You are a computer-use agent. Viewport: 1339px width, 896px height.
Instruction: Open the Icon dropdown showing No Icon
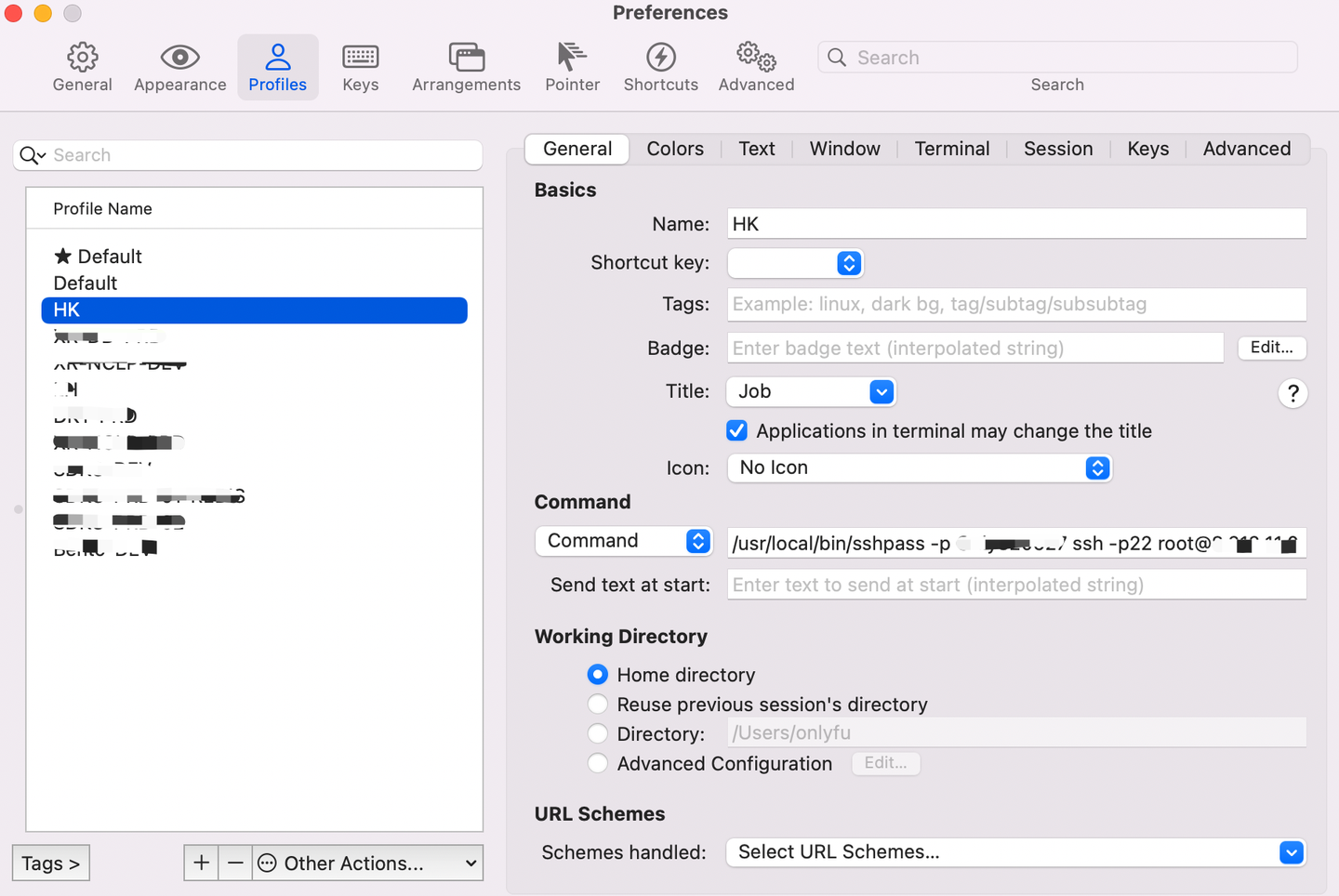point(1097,468)
